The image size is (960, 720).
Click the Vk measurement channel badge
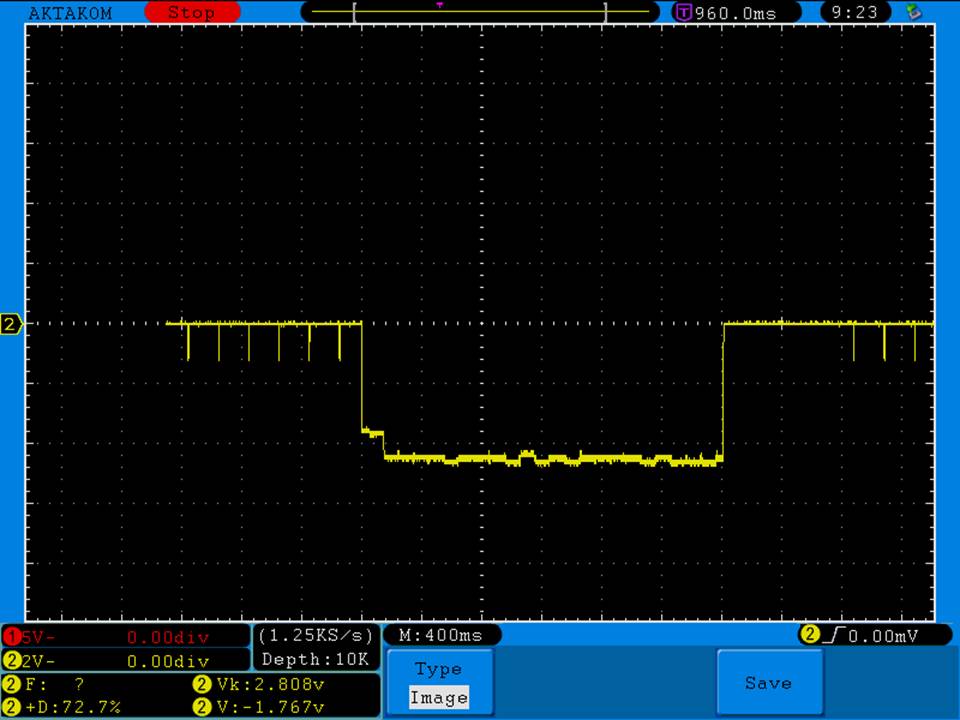coord(200,685)
